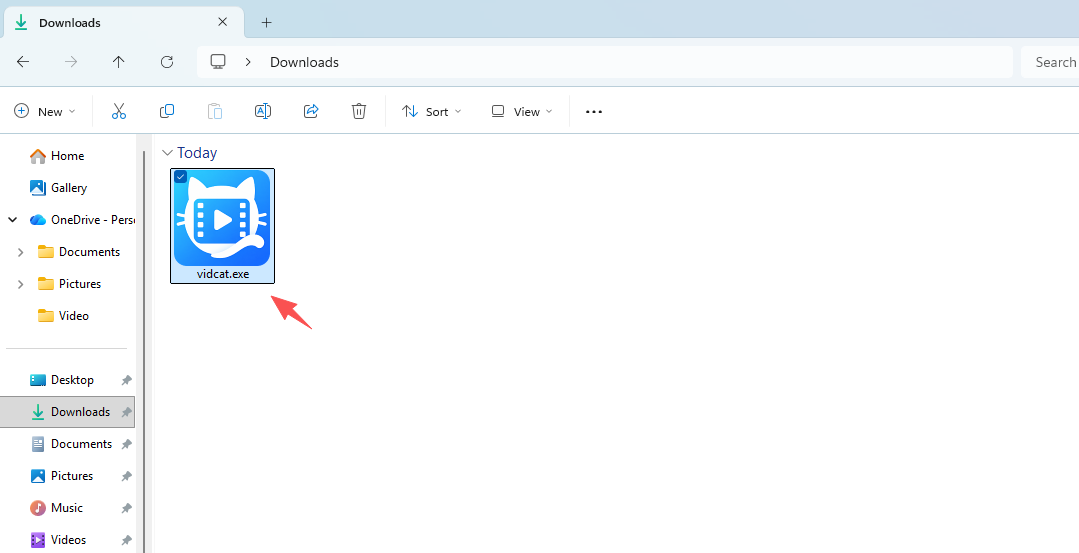Viewport: 1079px width, 553px height.
Task: Expand the OneDrive Documents folder
Action: click(x=21, y=252)
